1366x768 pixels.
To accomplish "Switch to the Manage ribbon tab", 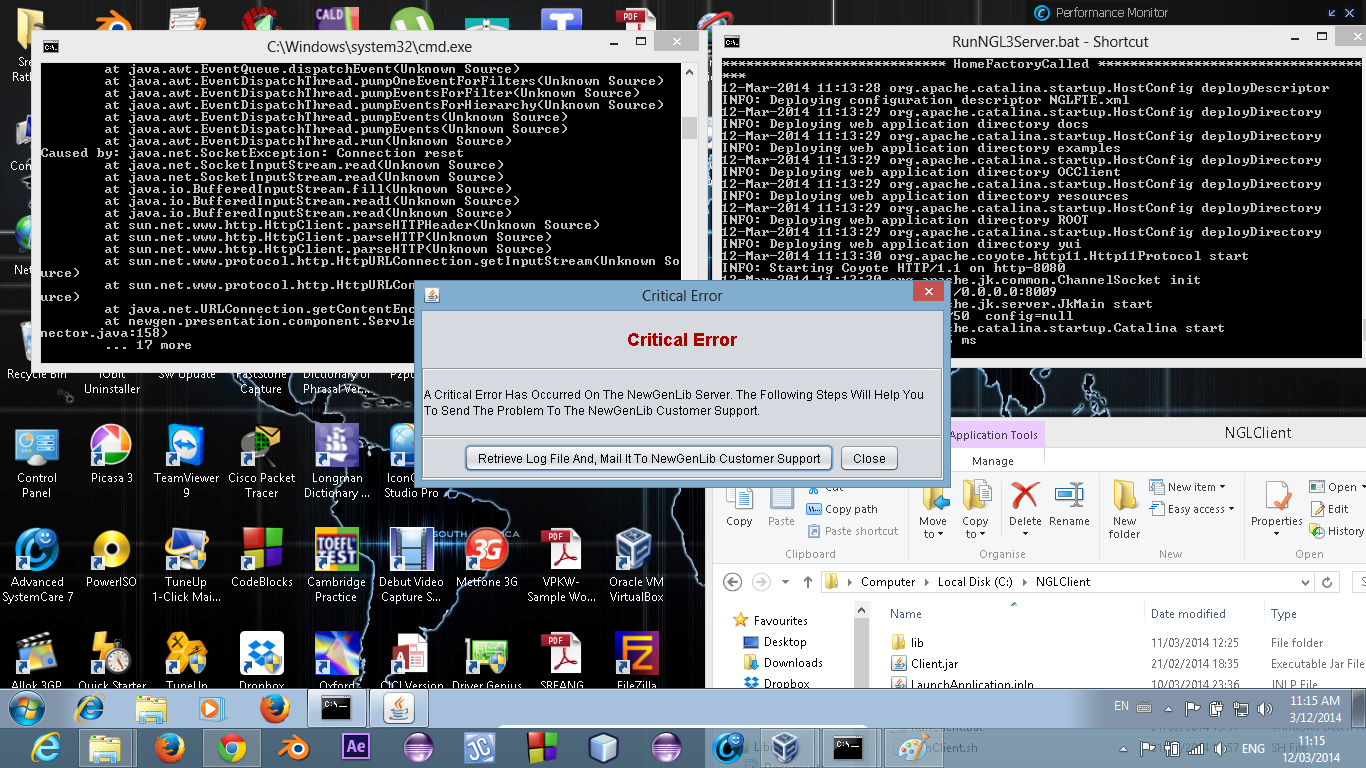I will pyautogui.click(x=992, y=461).
